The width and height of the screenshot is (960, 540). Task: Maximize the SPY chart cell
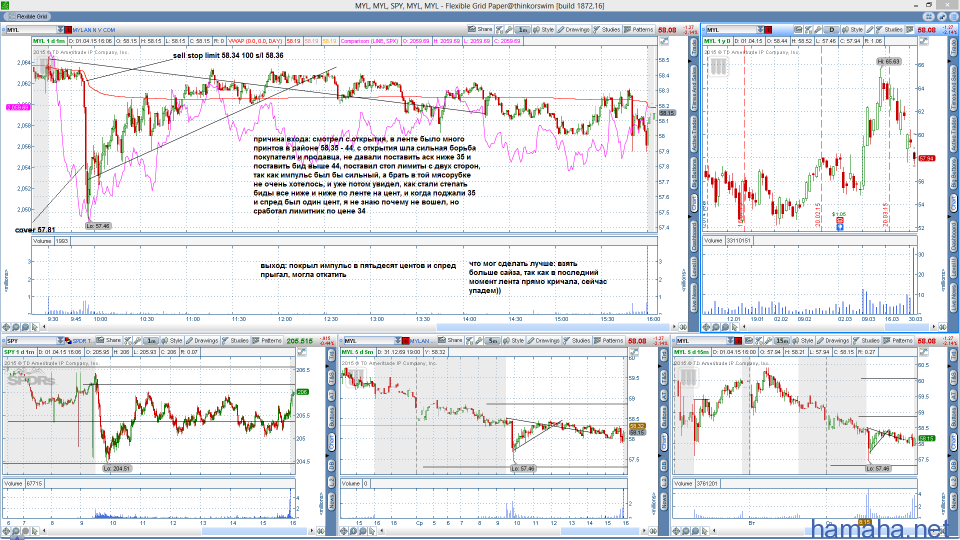point(302,352)
